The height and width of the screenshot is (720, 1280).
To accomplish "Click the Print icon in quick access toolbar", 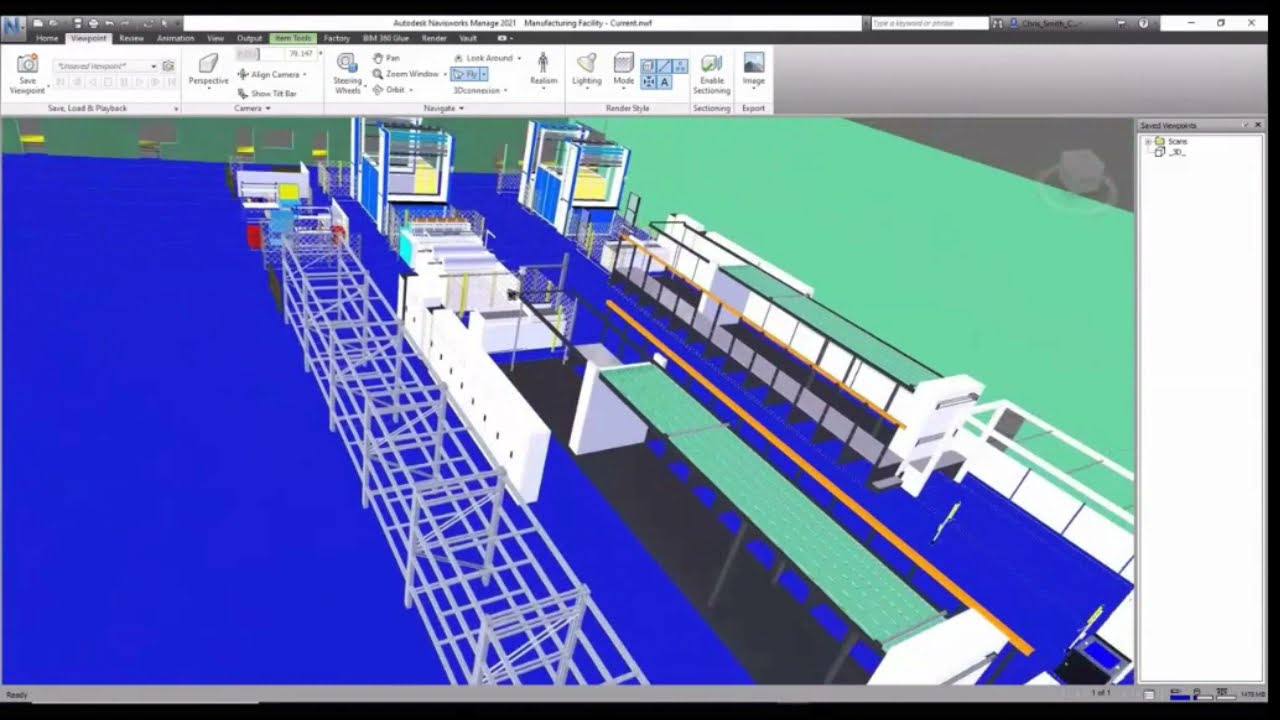I will click(x=93, y=22).
